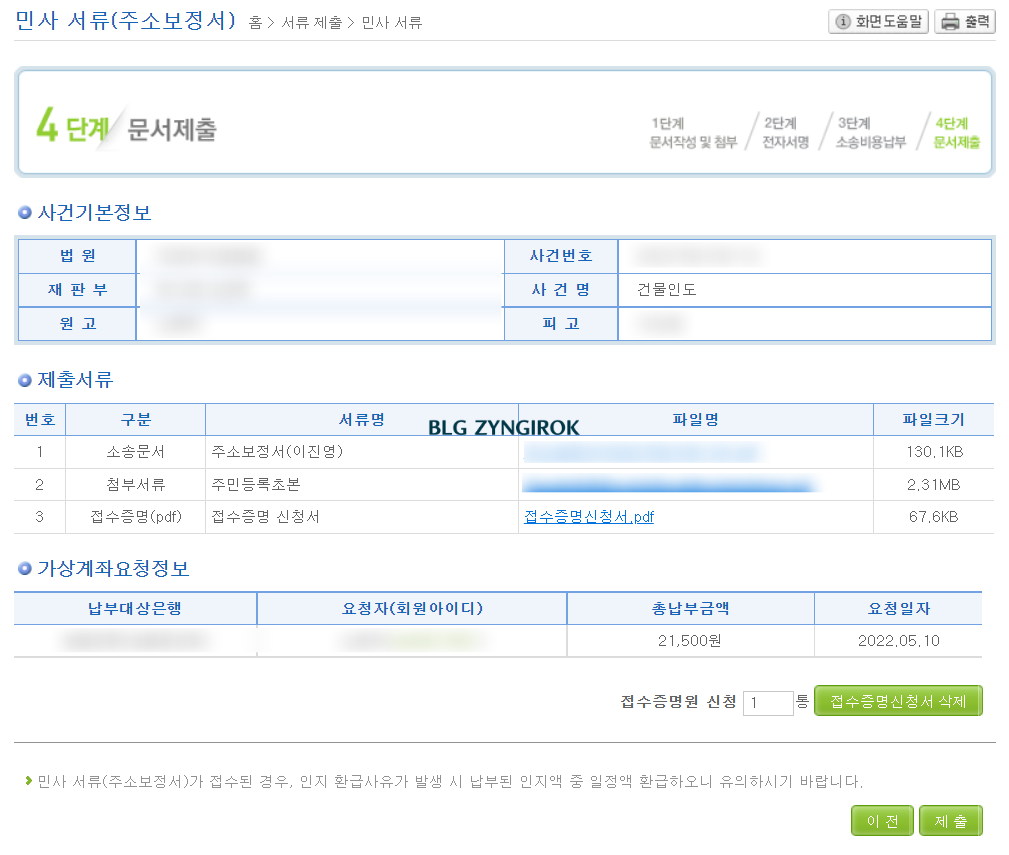Viewport: 1009px width, 855px height.
Task: Open blurred file link for 주민등록초본 row
Action: 669,484
